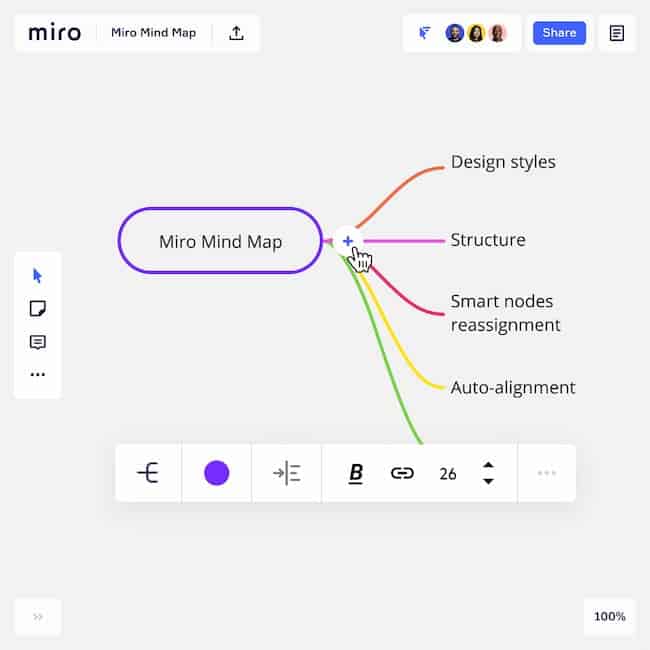This screenshot has width=650, height=650.
Task: Select the Structure node
Action: pos(488,240)
